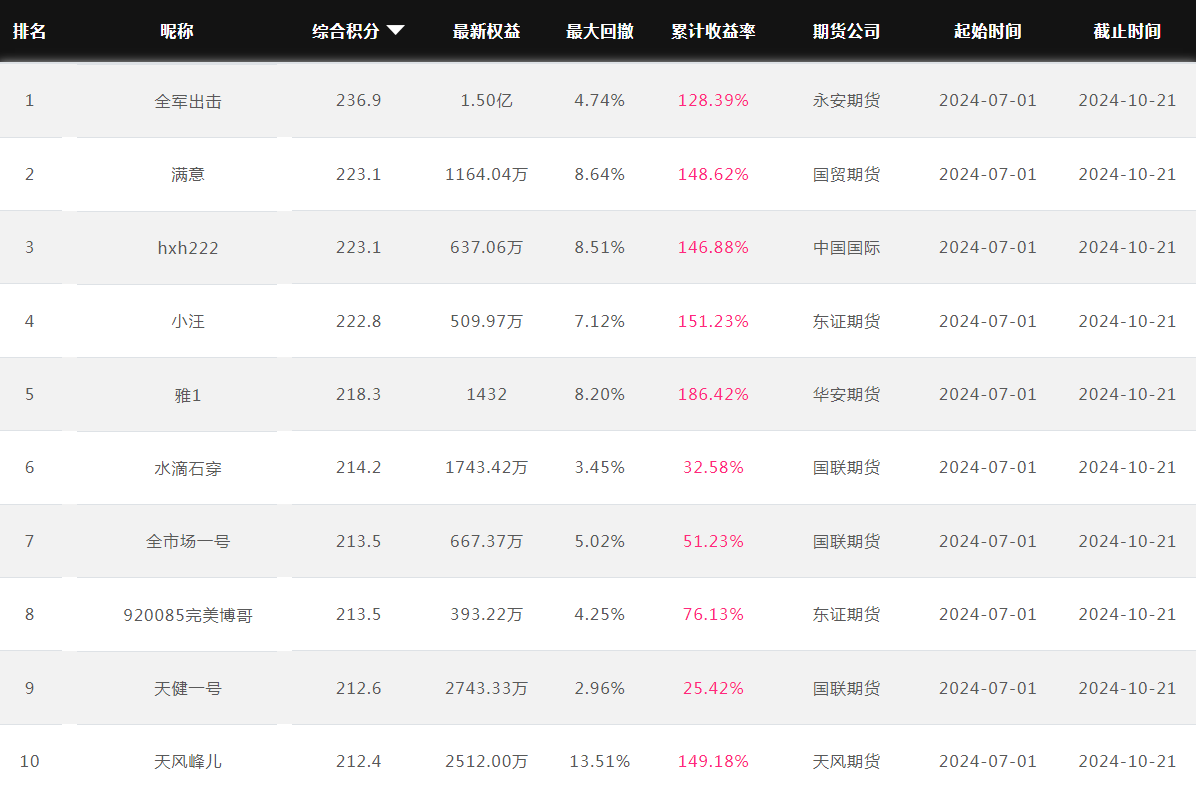The height and width of the screenshot is (793, 1196).
Task: Open nickname 雅1
Action: (x=188, y=395)
